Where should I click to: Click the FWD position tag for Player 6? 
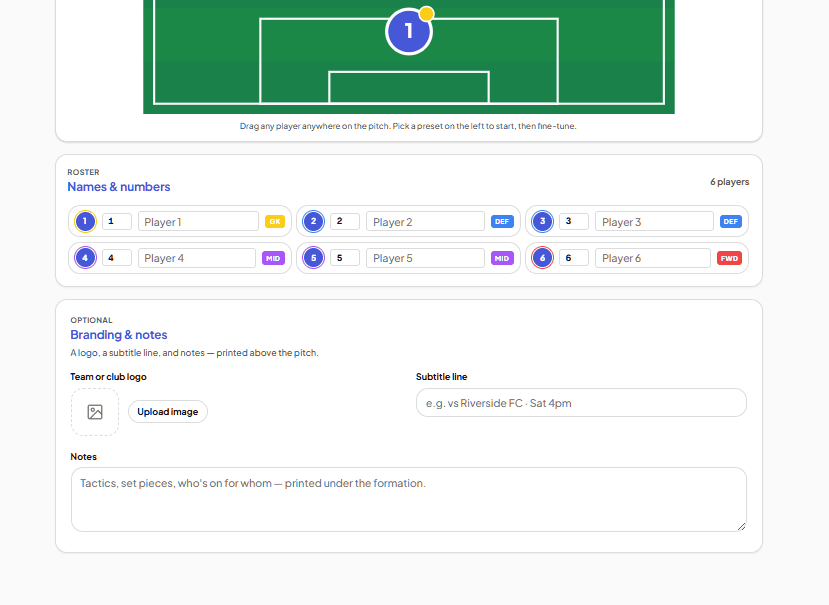coord(730,258)
